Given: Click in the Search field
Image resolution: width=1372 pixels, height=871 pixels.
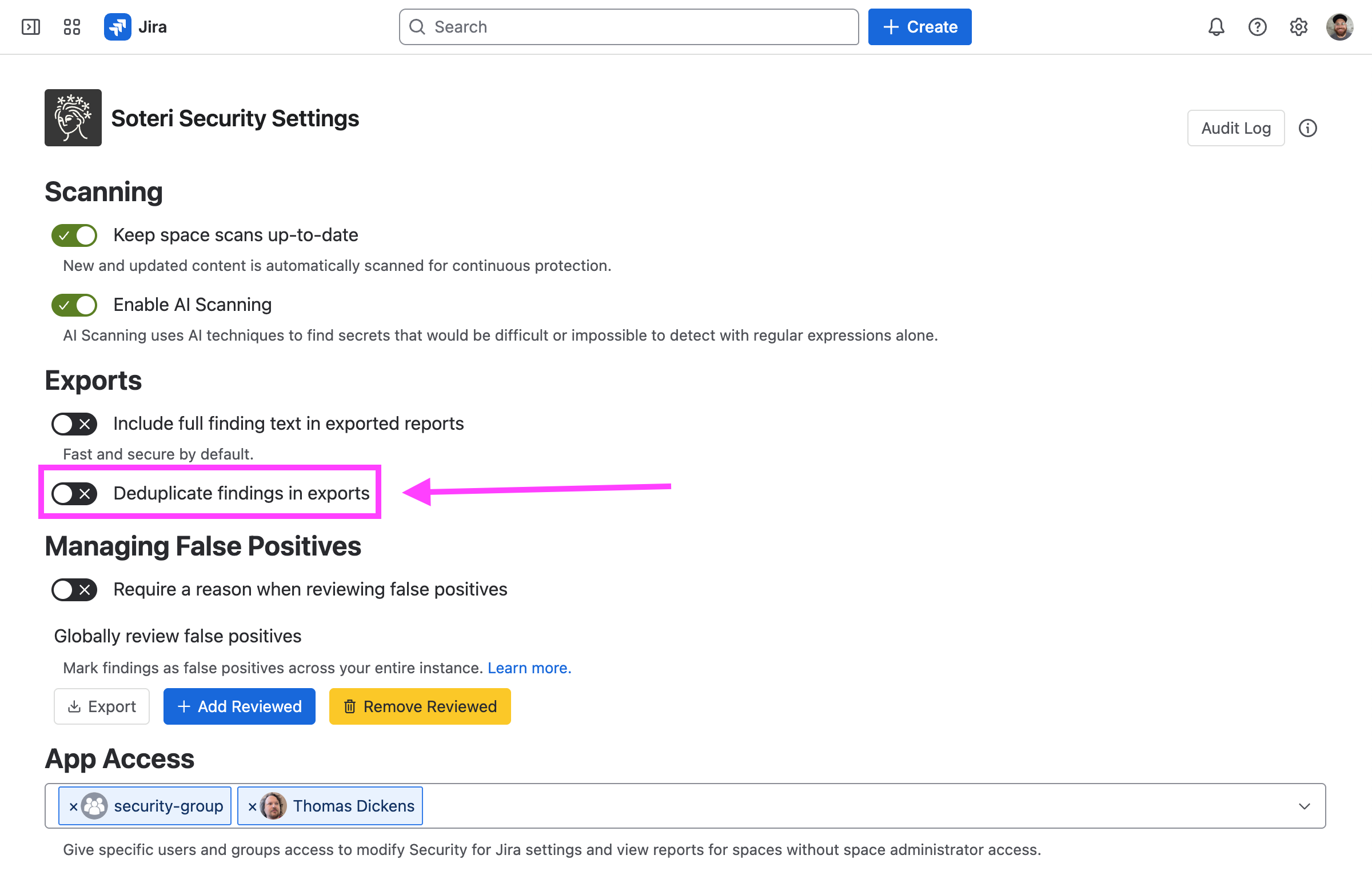Looking at the screenshot, I should pyautogui.click(x=629, y=27).
